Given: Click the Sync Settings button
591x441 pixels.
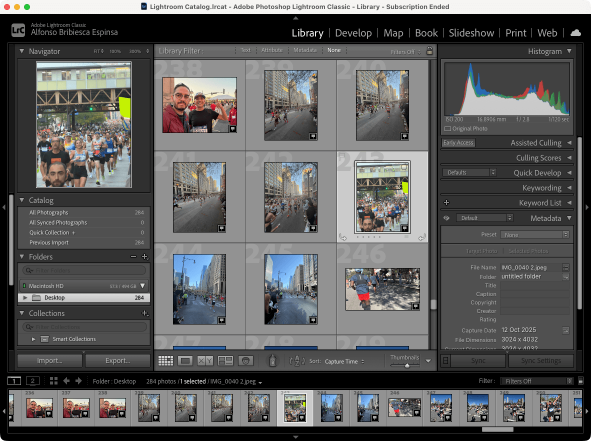Looking at the screenshot, I should pos(541,361).
